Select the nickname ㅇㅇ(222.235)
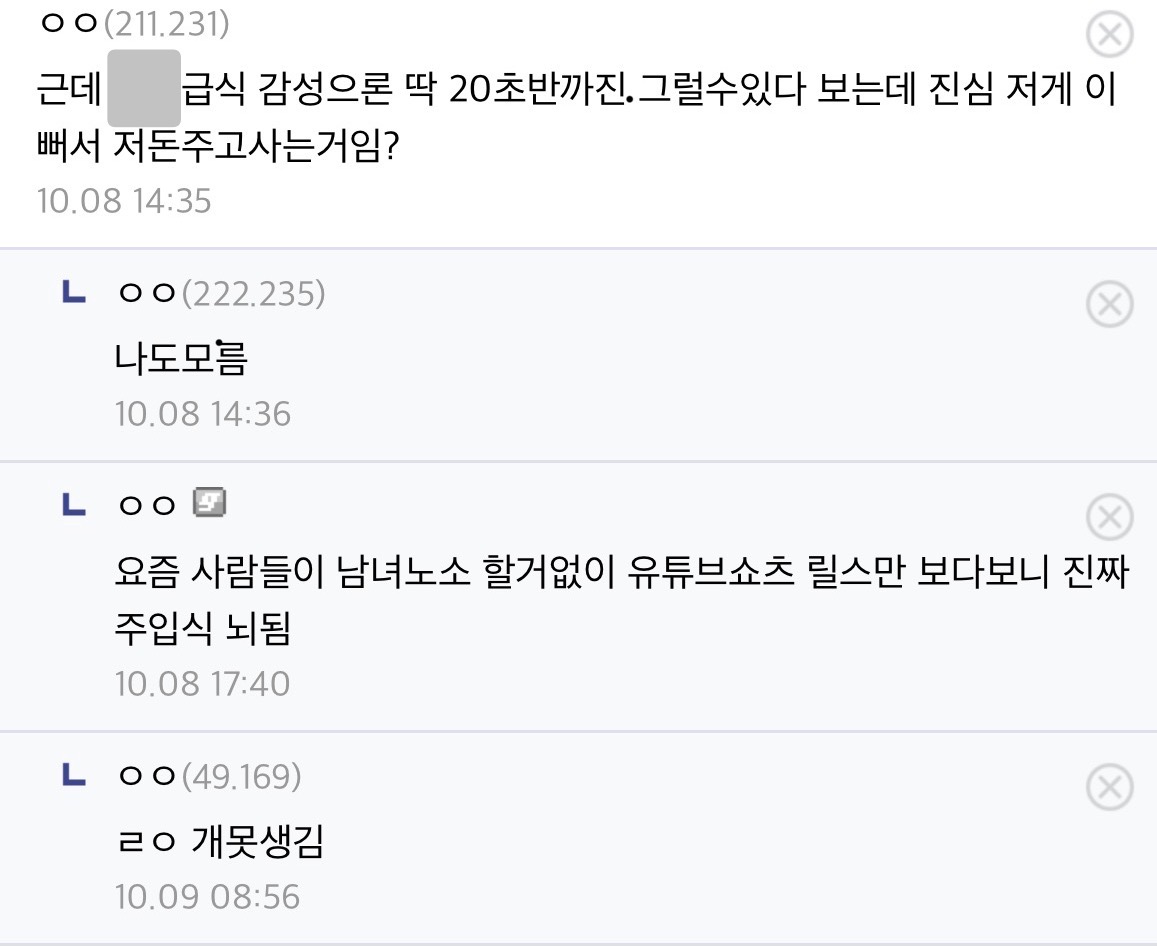 pyautogui.click(x=220, y=294)
